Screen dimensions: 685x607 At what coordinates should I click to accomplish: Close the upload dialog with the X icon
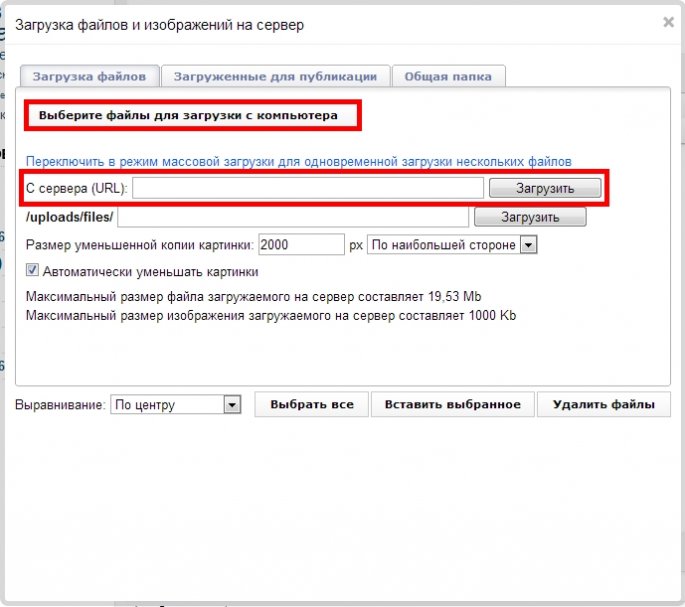(x=668, y=22)
